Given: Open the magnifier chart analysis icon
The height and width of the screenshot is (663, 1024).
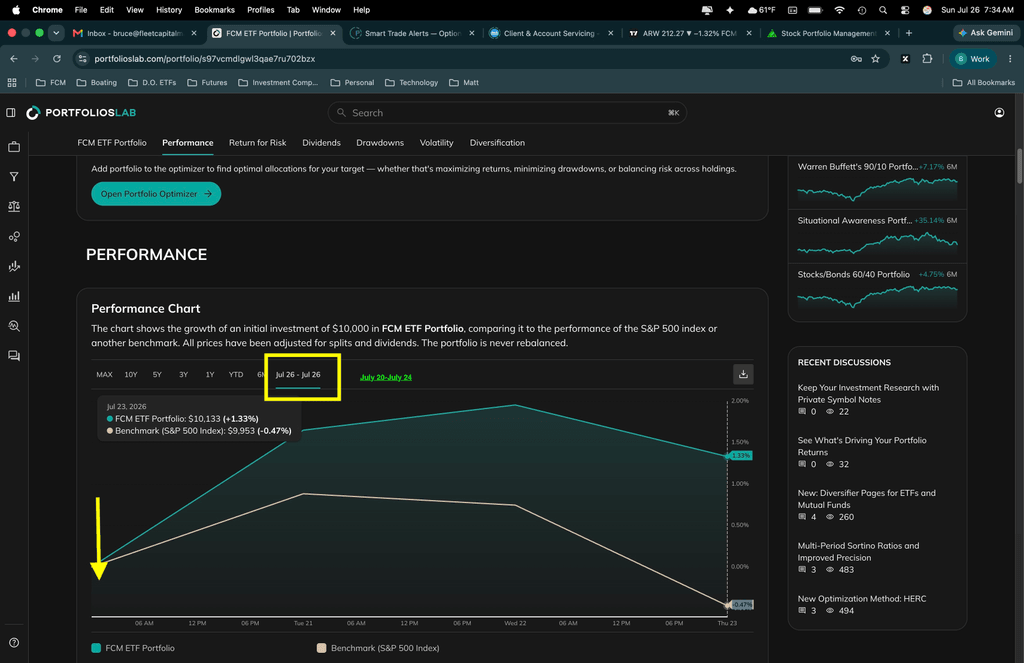Looking at the screenshot, I should click(x=14, y=326).
